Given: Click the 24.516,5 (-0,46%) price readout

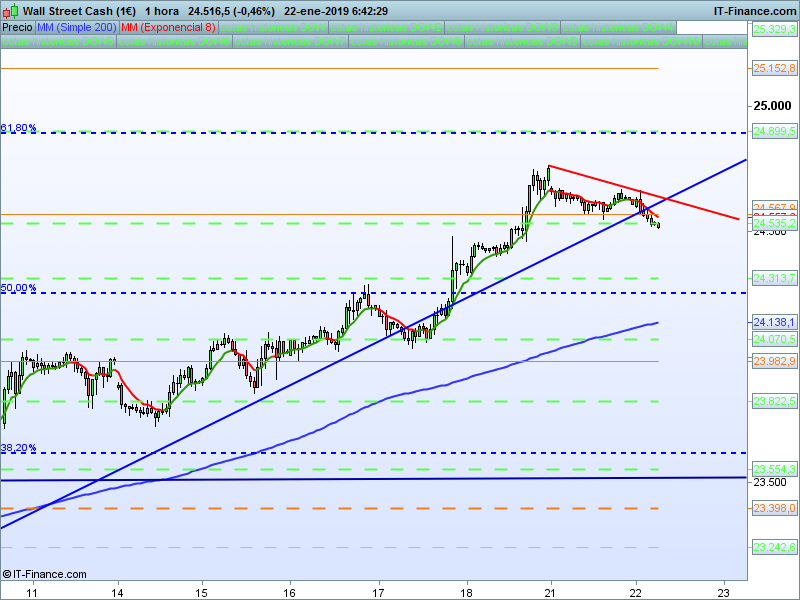Looking at the screenshot, I should 231,11.
